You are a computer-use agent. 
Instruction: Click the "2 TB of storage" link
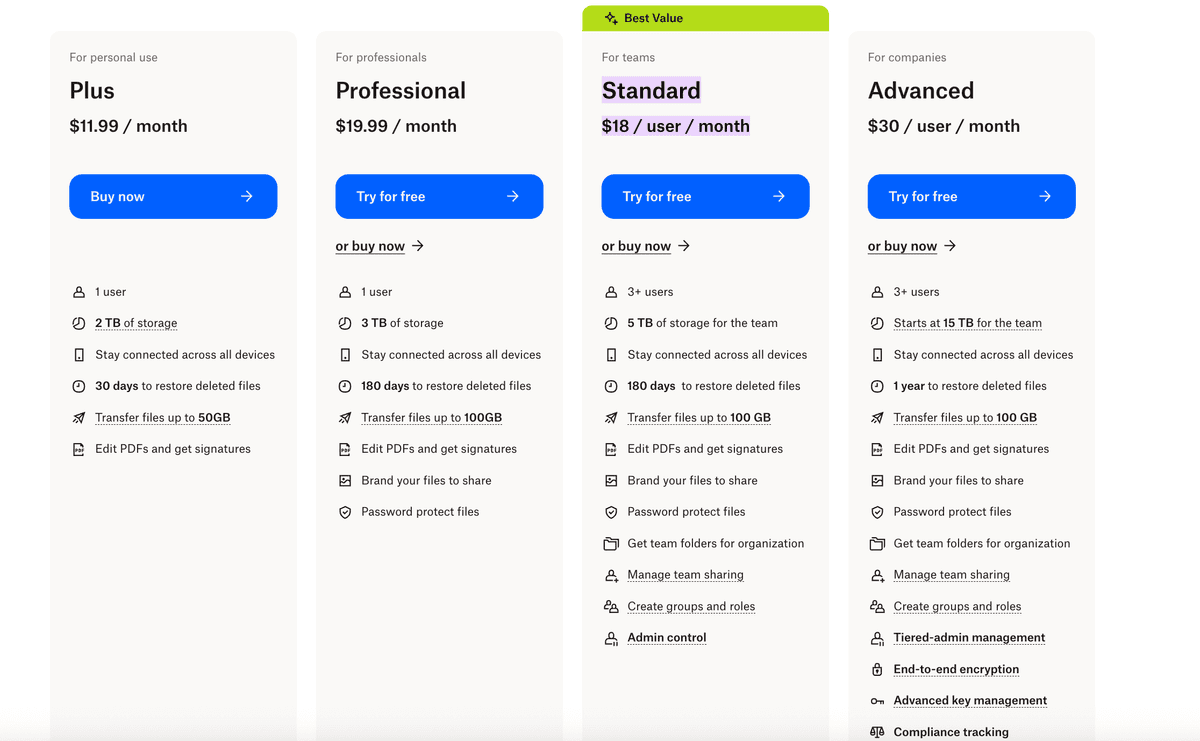coord(136,323)
